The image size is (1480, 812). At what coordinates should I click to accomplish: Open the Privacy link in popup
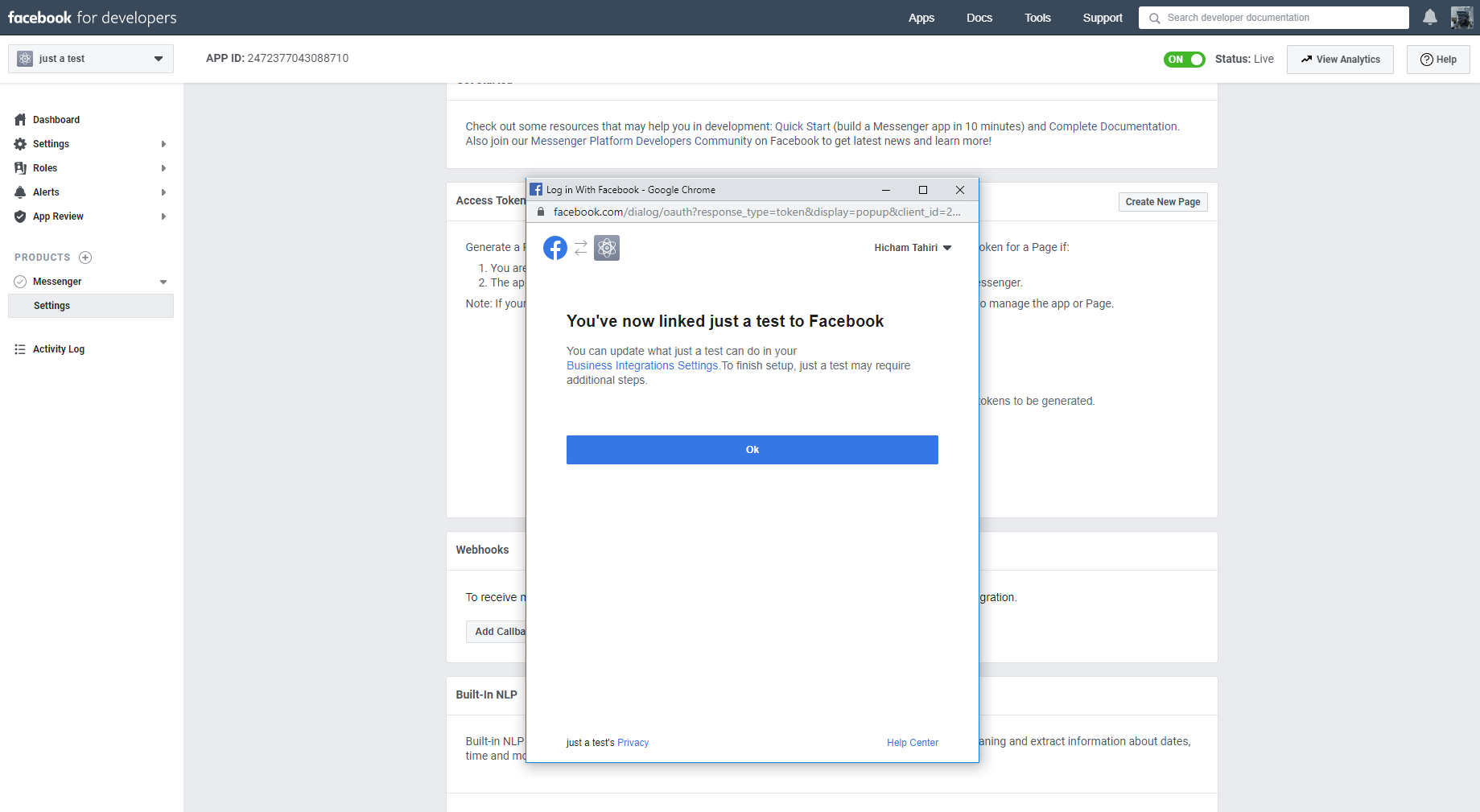click(x=633, y=743)
